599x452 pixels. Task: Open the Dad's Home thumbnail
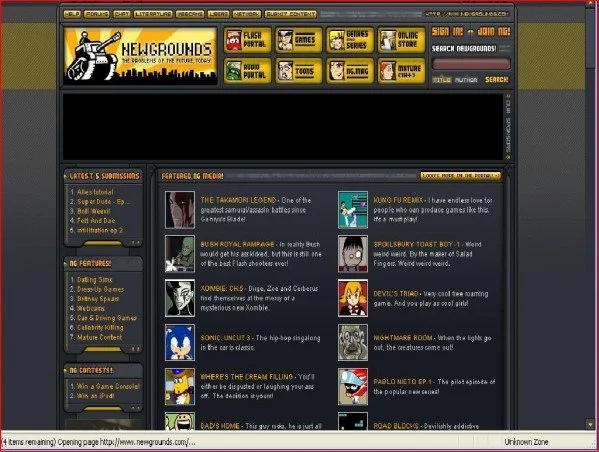180,421
